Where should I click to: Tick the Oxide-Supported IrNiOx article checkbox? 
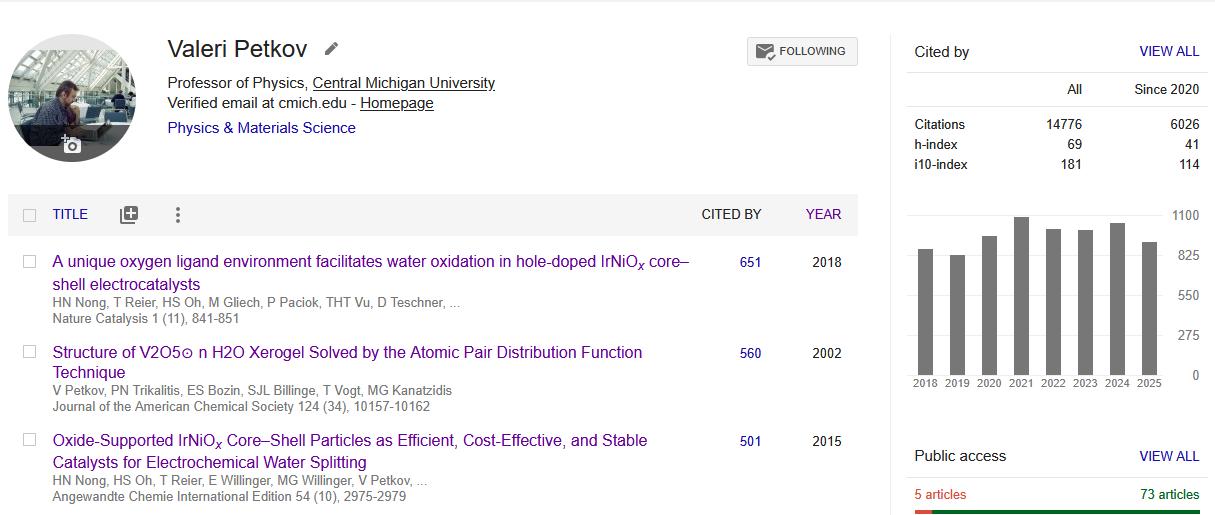point(29,440)
